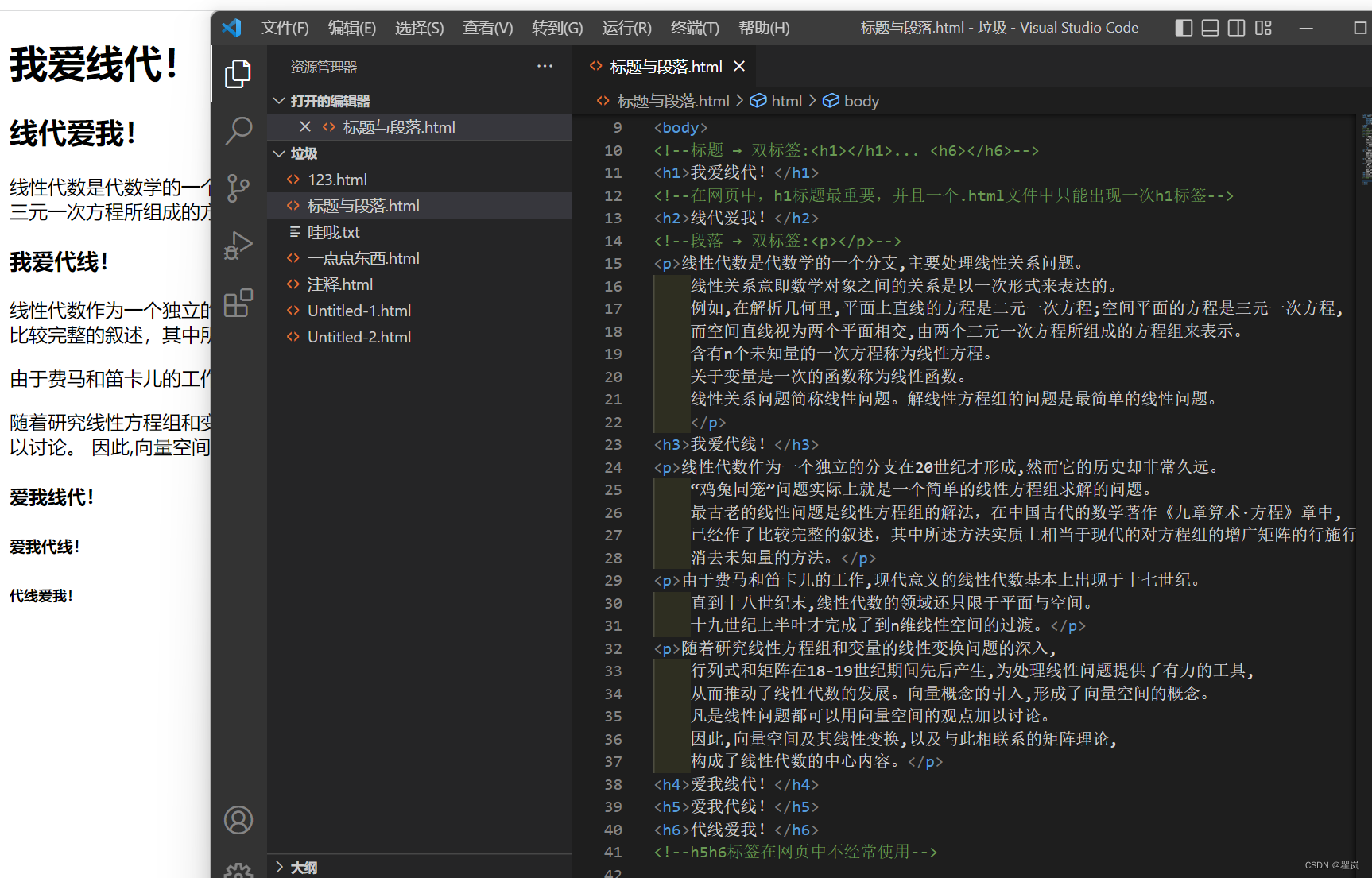The width and height of the screenshot is (1372, 878).
Task: Open Untitled-1.html file
Action: [420, 311]
